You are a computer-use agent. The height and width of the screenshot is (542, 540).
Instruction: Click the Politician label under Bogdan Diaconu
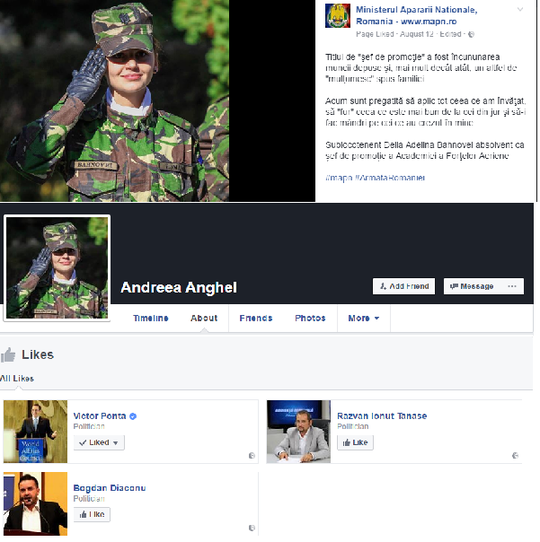(89, 498)
